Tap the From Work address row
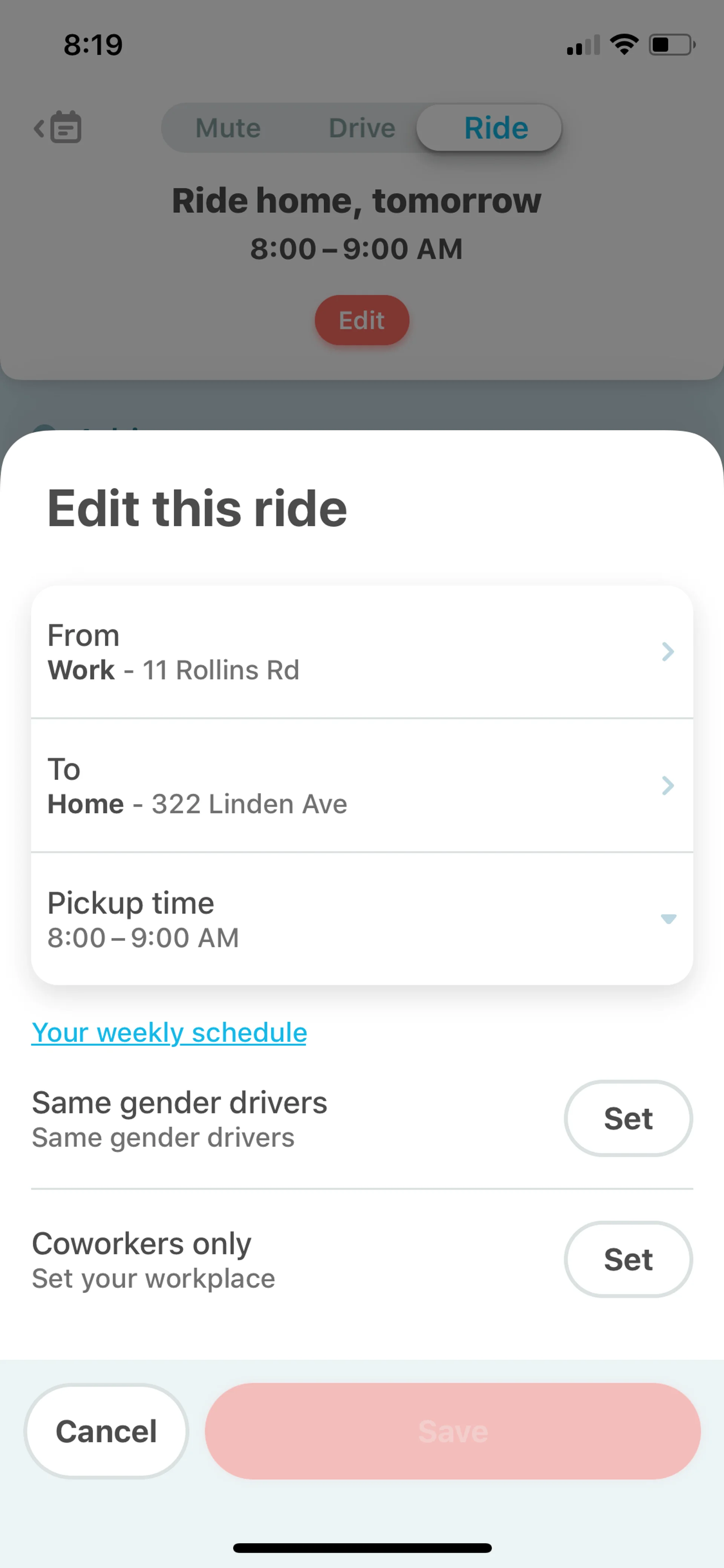 click(304, 652)
